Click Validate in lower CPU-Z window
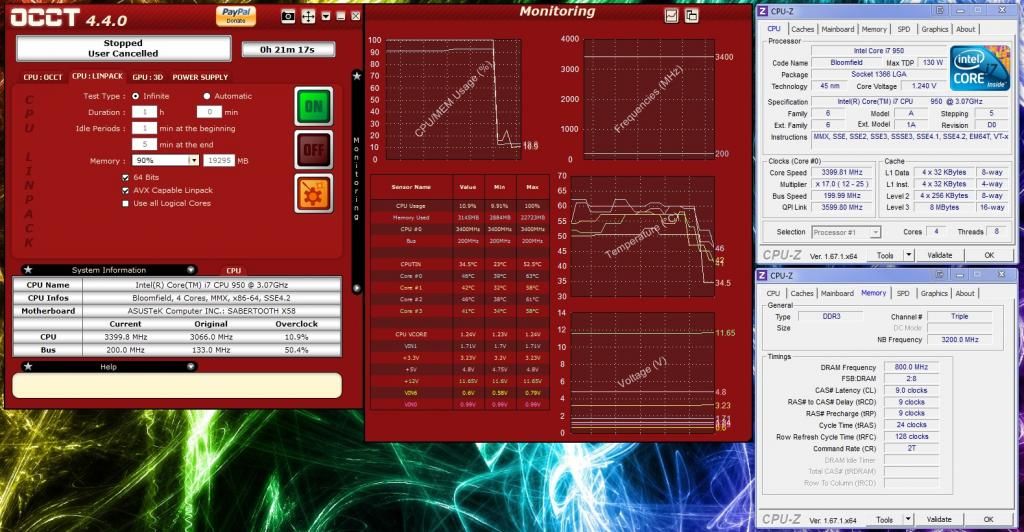Viewport: 1024px width, 532px height. point(939,520)
